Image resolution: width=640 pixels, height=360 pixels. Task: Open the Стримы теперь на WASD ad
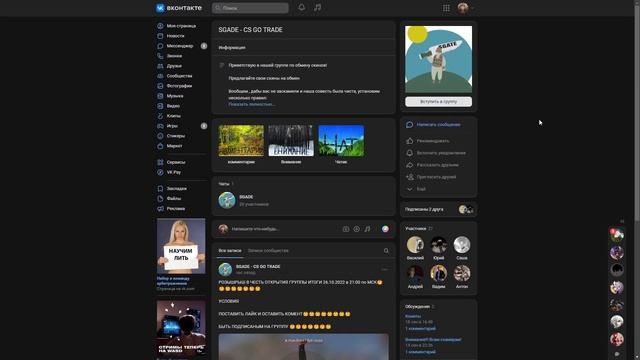(x=181, y=328)
